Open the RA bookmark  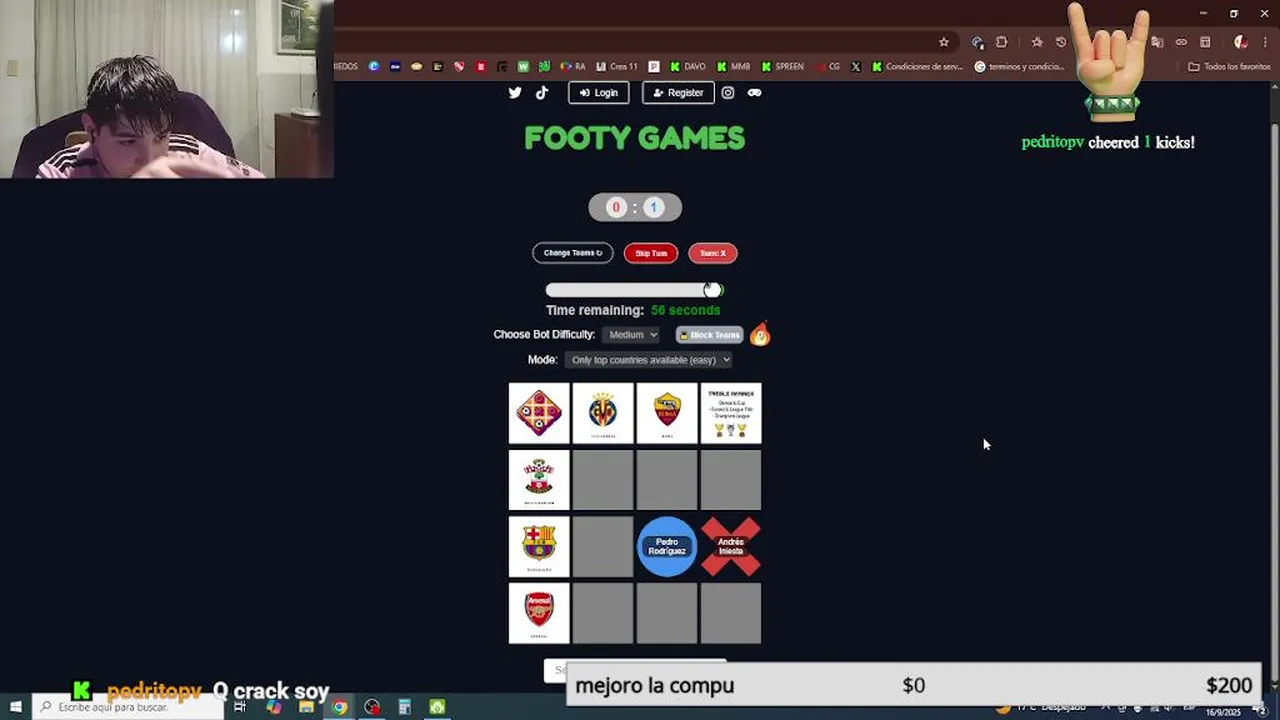pos(573,67)
